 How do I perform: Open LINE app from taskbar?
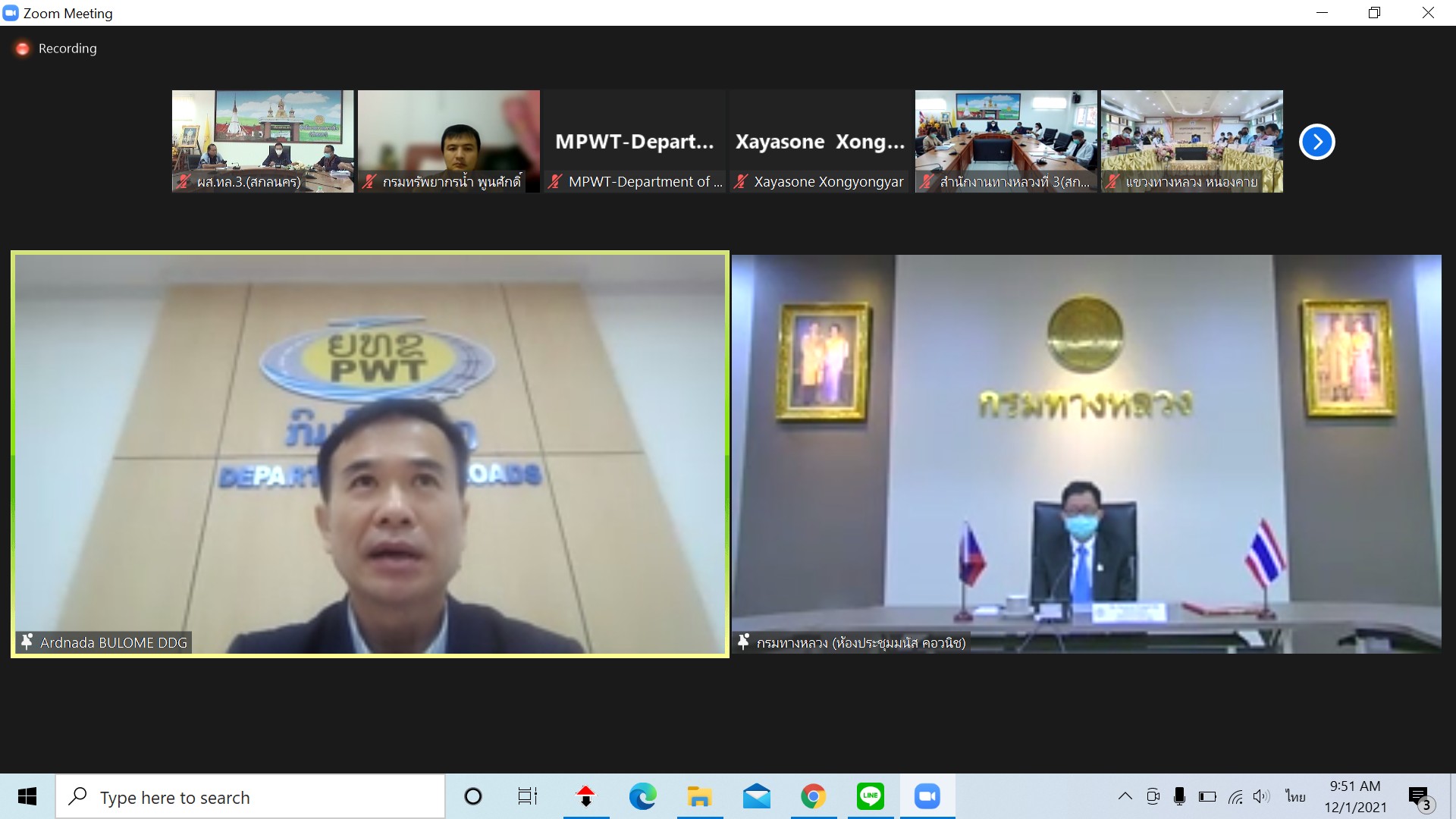click(870, 796)
